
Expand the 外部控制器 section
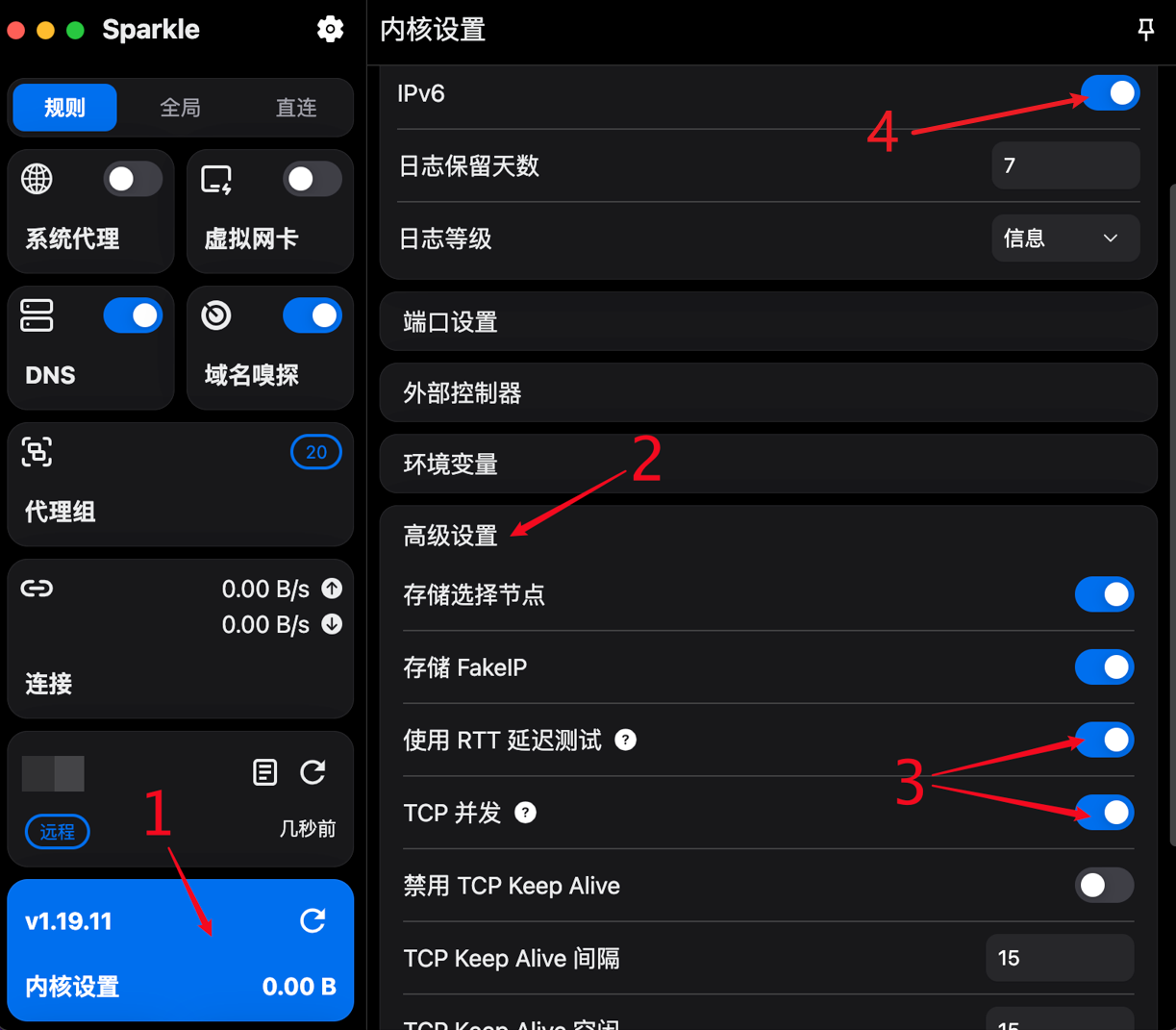click(768, 393)
